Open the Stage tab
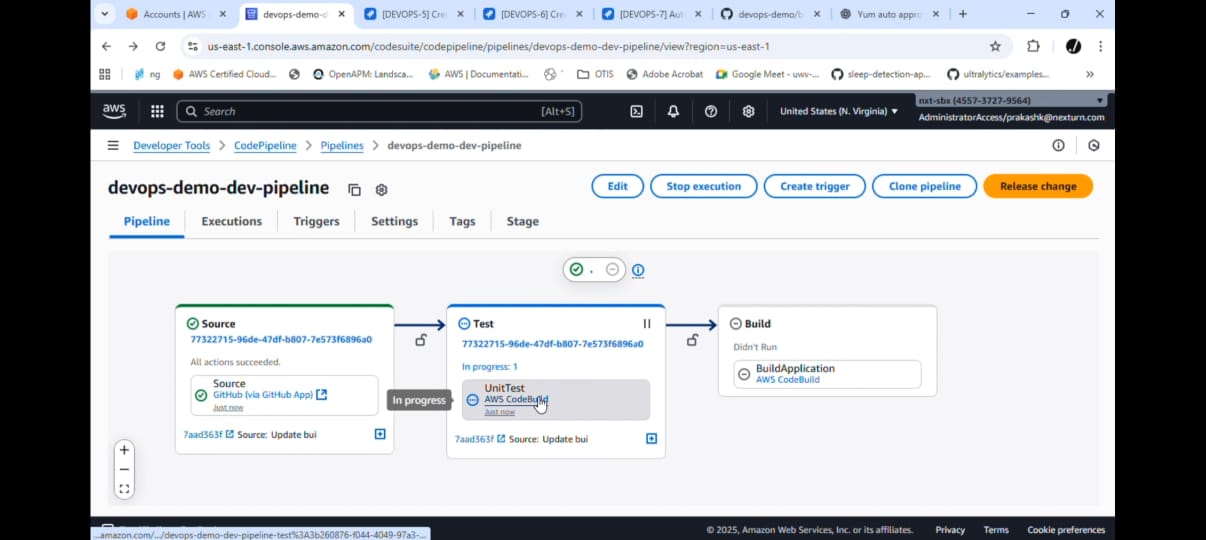Image resolution: width=1206 pixels, height=540 pixels. click(x=522, y=221)
